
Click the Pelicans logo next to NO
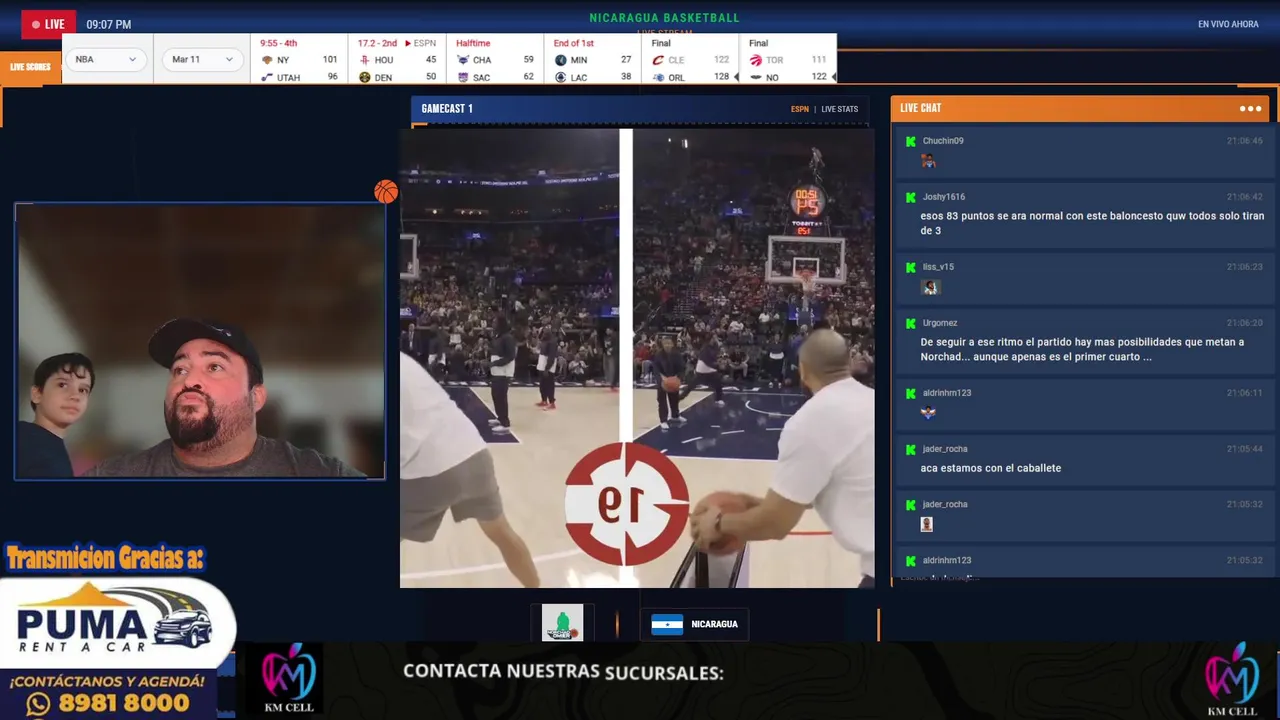click(x=756, y=77)
